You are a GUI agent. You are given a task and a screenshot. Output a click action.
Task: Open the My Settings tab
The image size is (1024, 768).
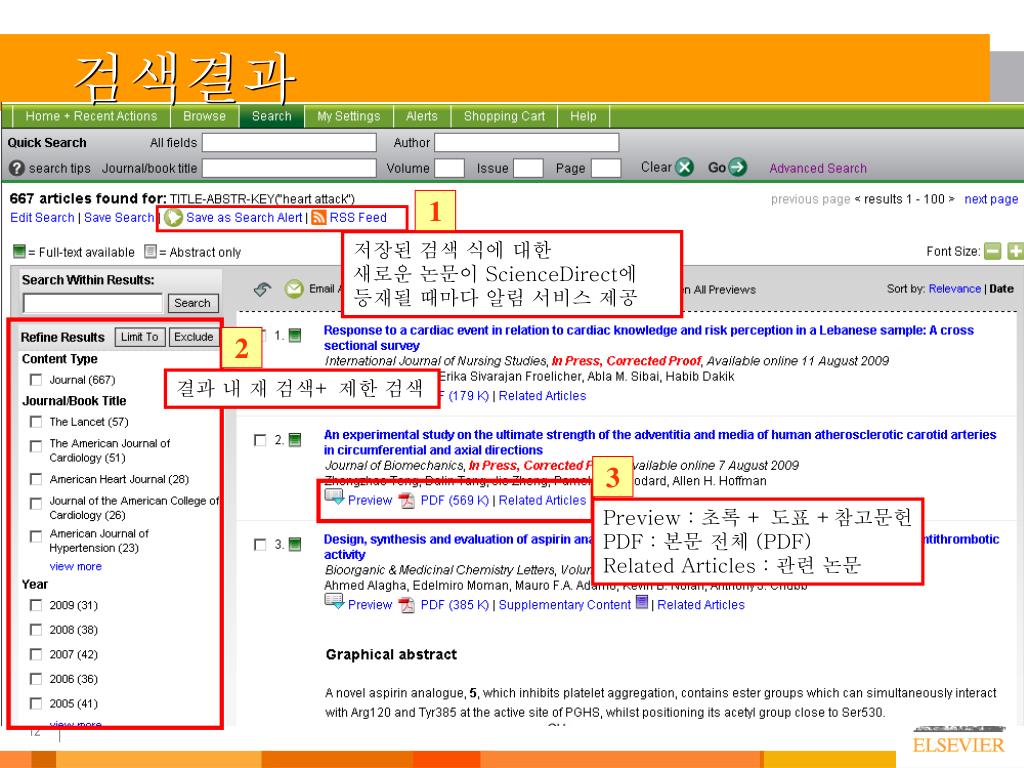[x=349, y=116]
